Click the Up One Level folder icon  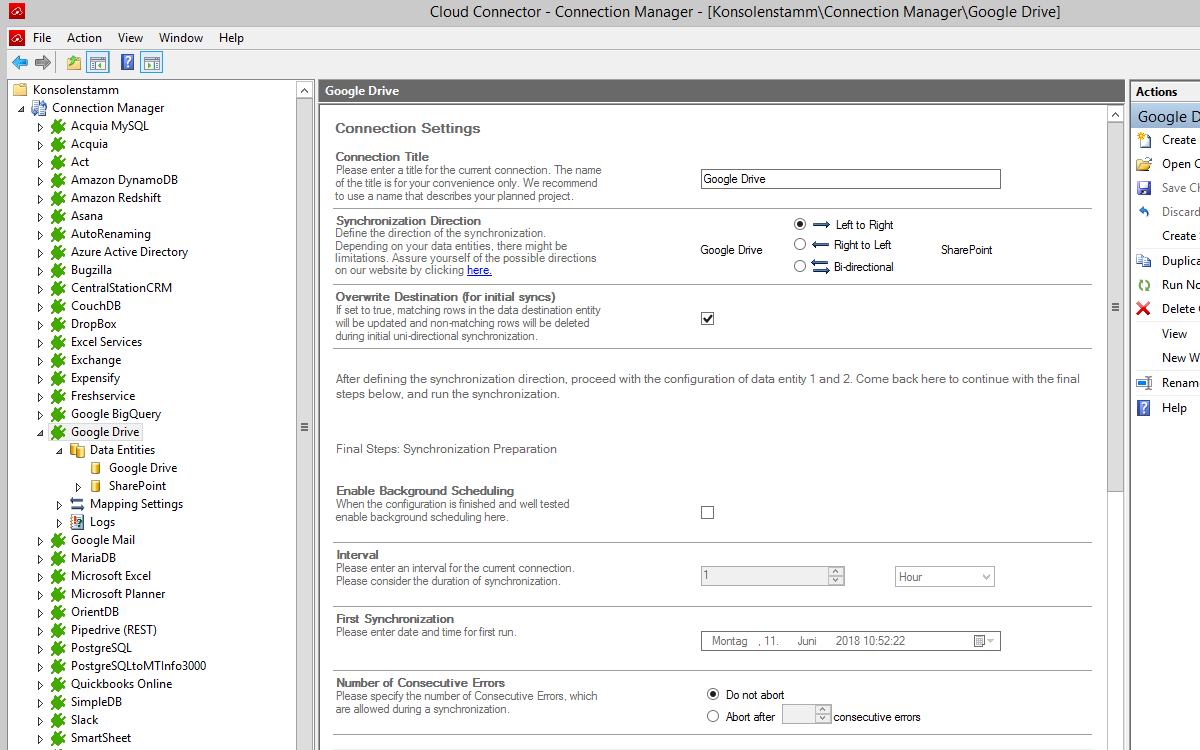tap(74, 63)
